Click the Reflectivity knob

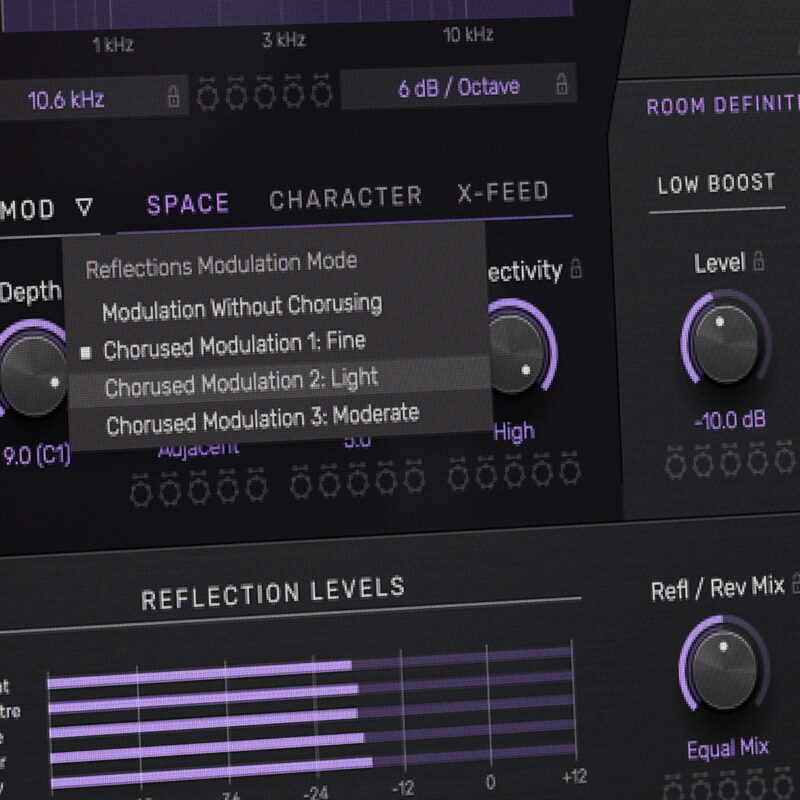tap(515, 352)
